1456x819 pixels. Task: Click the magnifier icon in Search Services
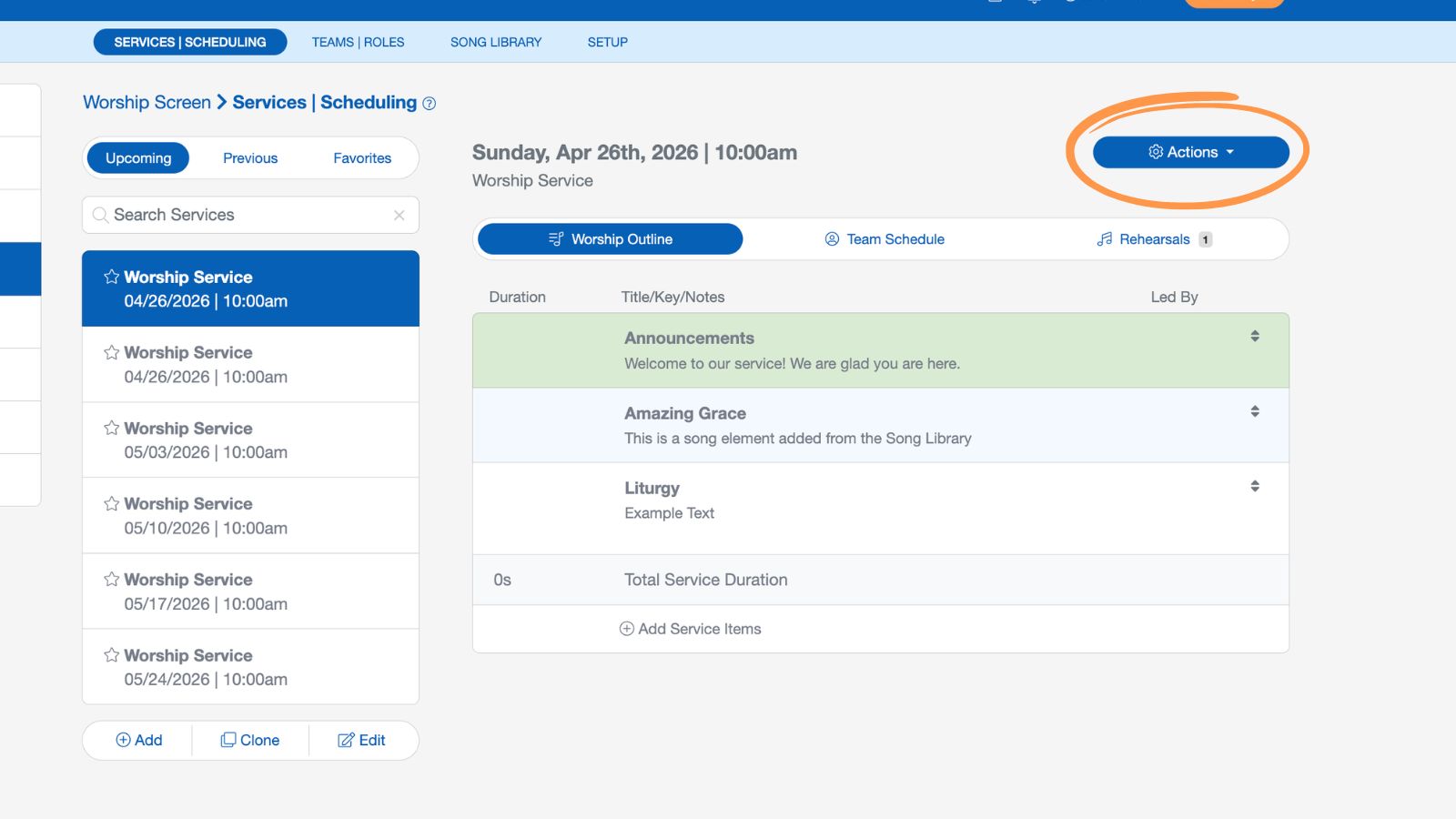coord(100,215)
